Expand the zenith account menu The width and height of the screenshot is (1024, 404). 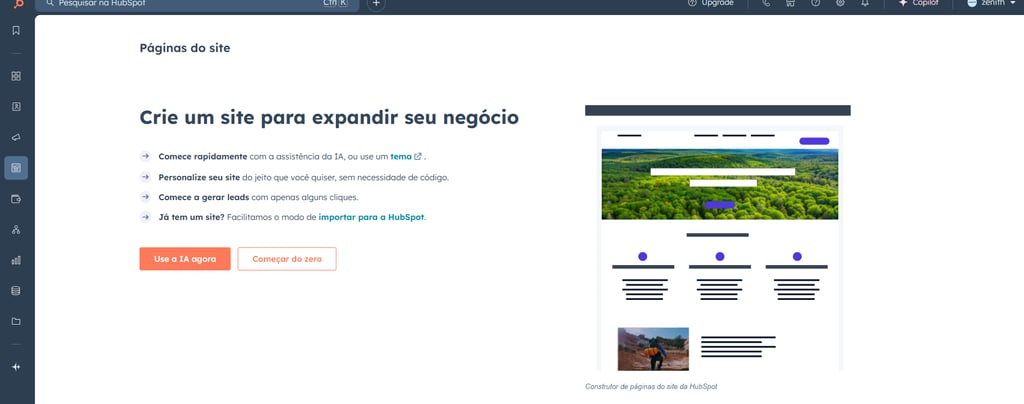991,3
